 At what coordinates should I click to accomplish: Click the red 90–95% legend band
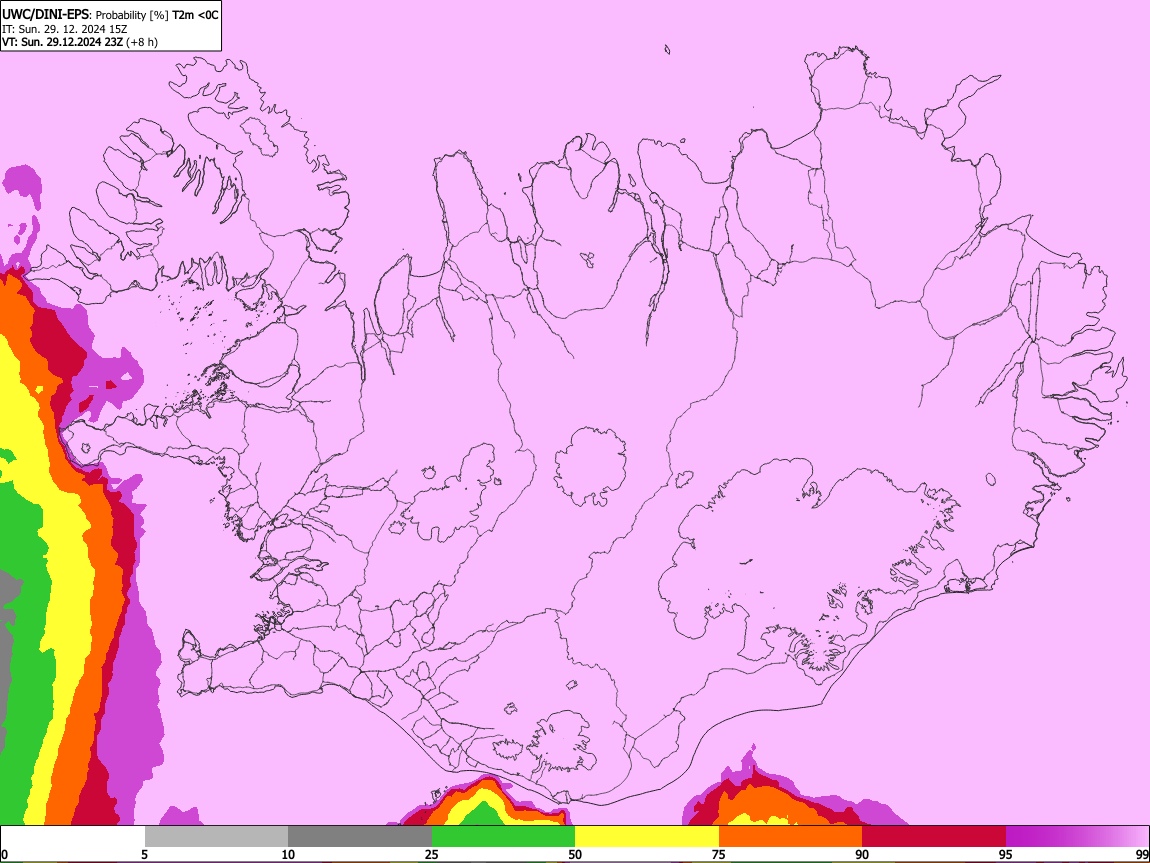click(934, 837)
